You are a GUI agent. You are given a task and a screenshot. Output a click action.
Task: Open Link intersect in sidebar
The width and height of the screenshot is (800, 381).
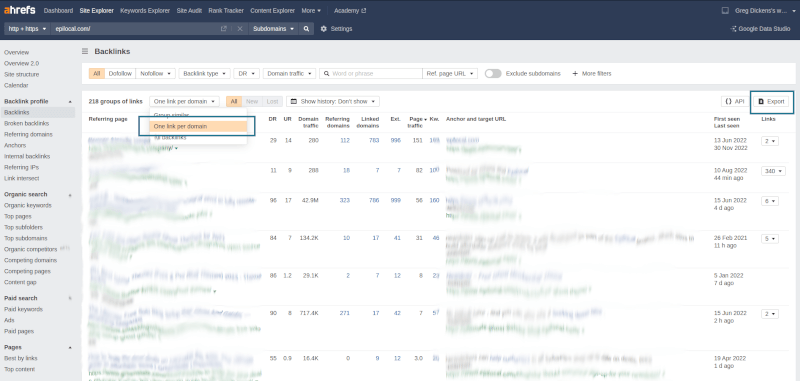tap(21, 178)
